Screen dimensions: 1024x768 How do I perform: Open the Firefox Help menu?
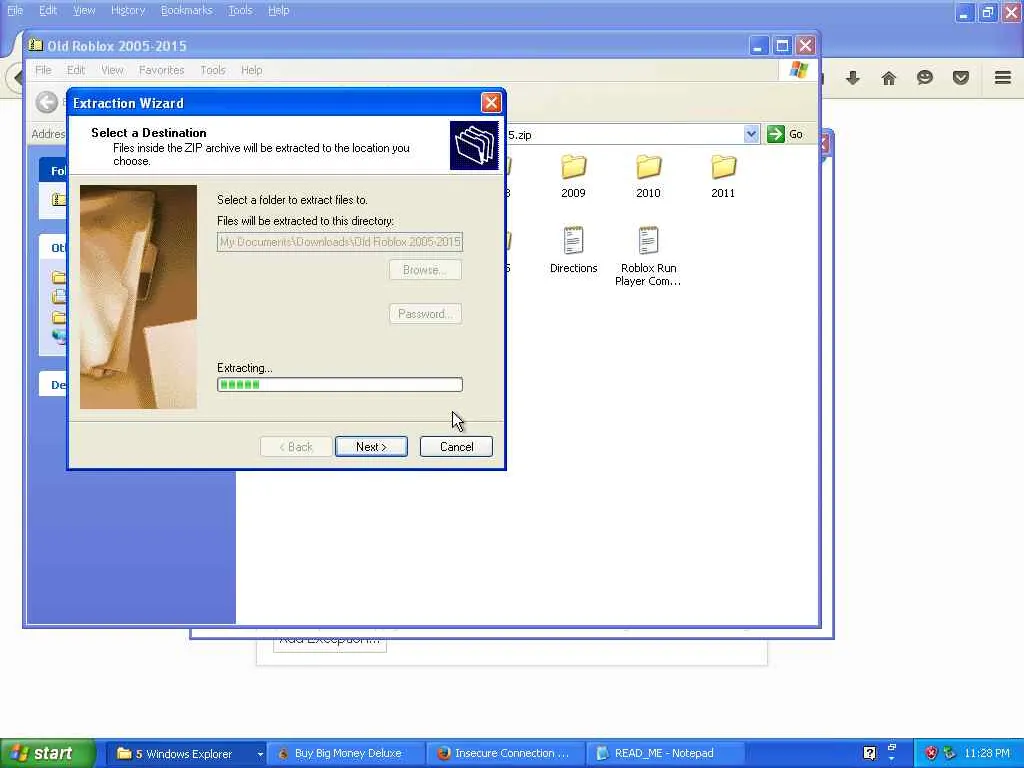pyautogui.click(x=278, y=10)
